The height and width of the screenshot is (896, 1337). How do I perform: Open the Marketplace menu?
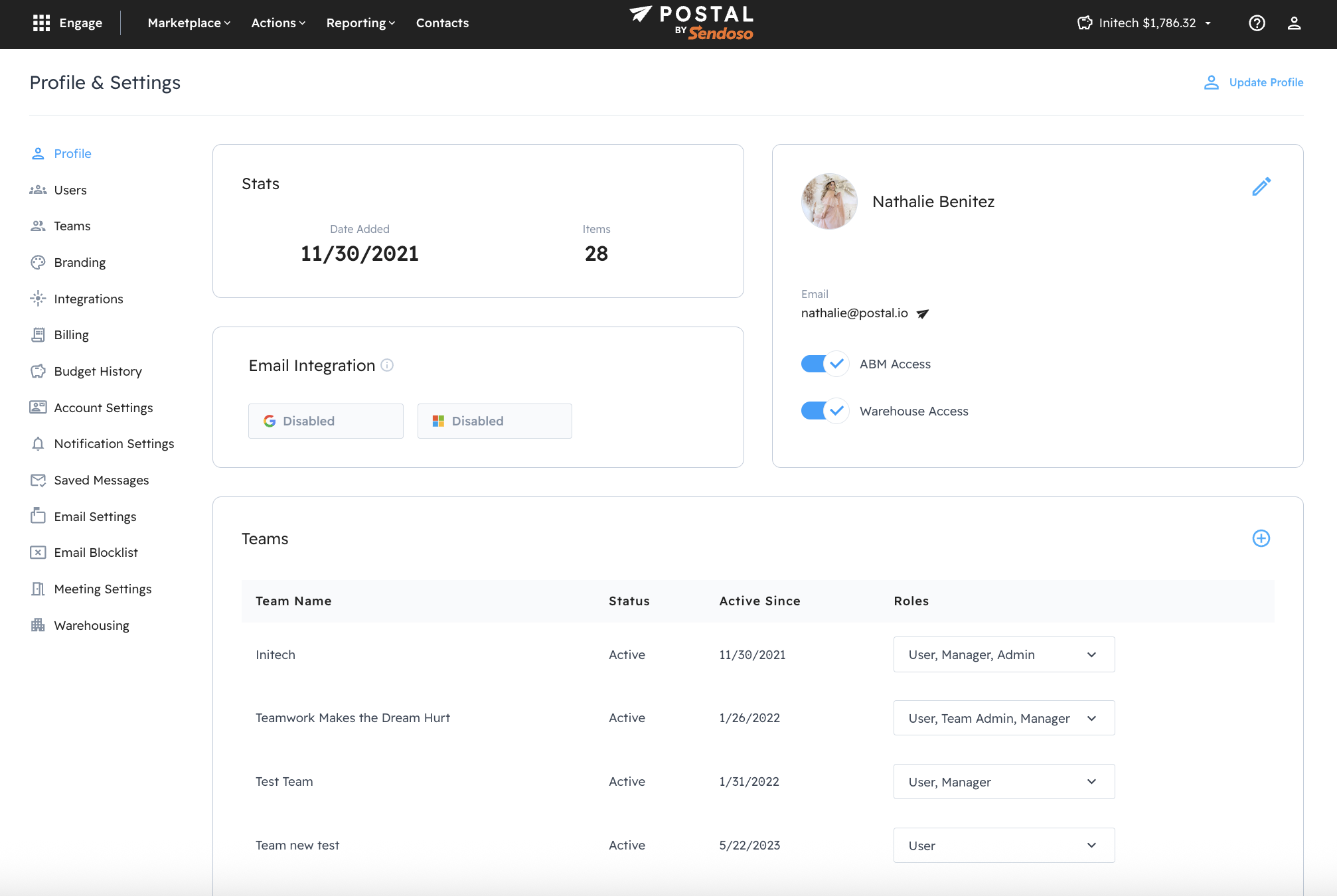tap(189, 23)
